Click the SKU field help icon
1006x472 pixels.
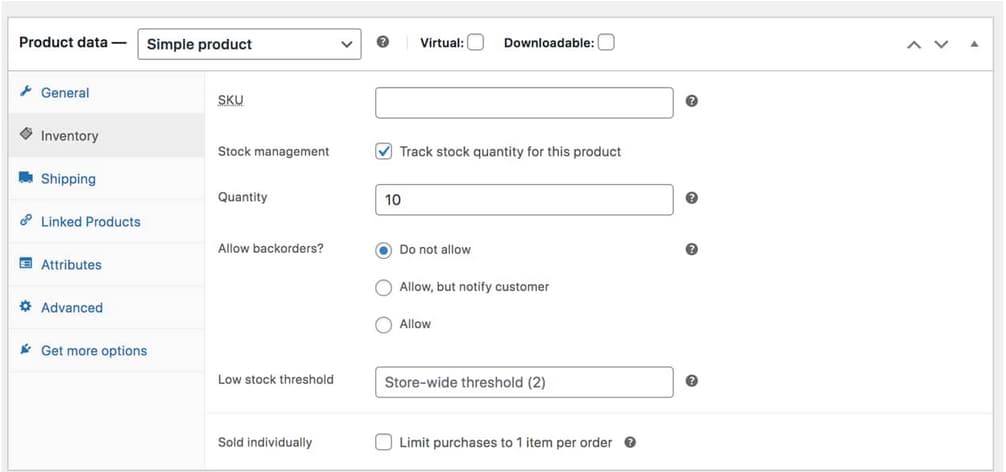(691, 101)
